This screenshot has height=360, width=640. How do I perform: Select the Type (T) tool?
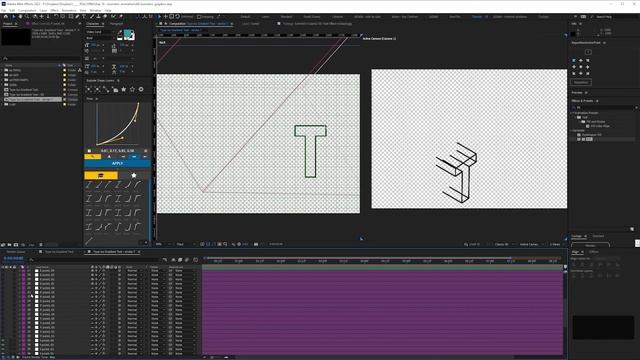pos(84,16)
